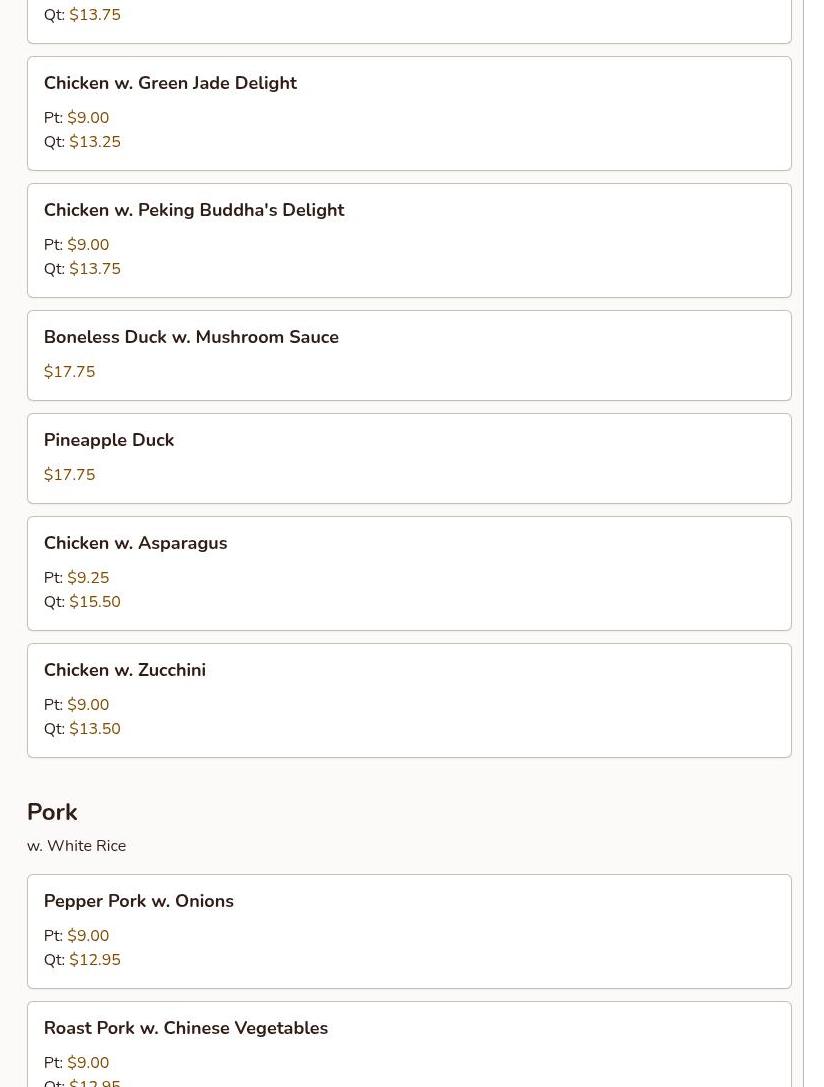Choose Boneless Duck w. Mushroom Sauce
This screenshot has width=824, height=1087.
point(409,356)
